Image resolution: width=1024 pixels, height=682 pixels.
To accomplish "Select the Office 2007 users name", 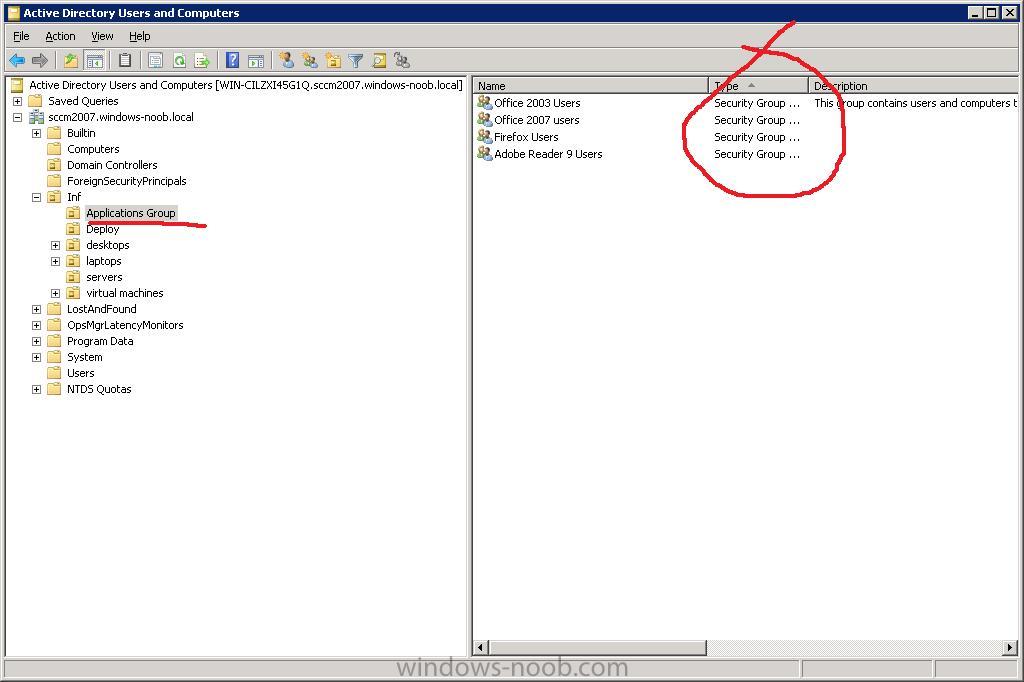I will (537, 120).
